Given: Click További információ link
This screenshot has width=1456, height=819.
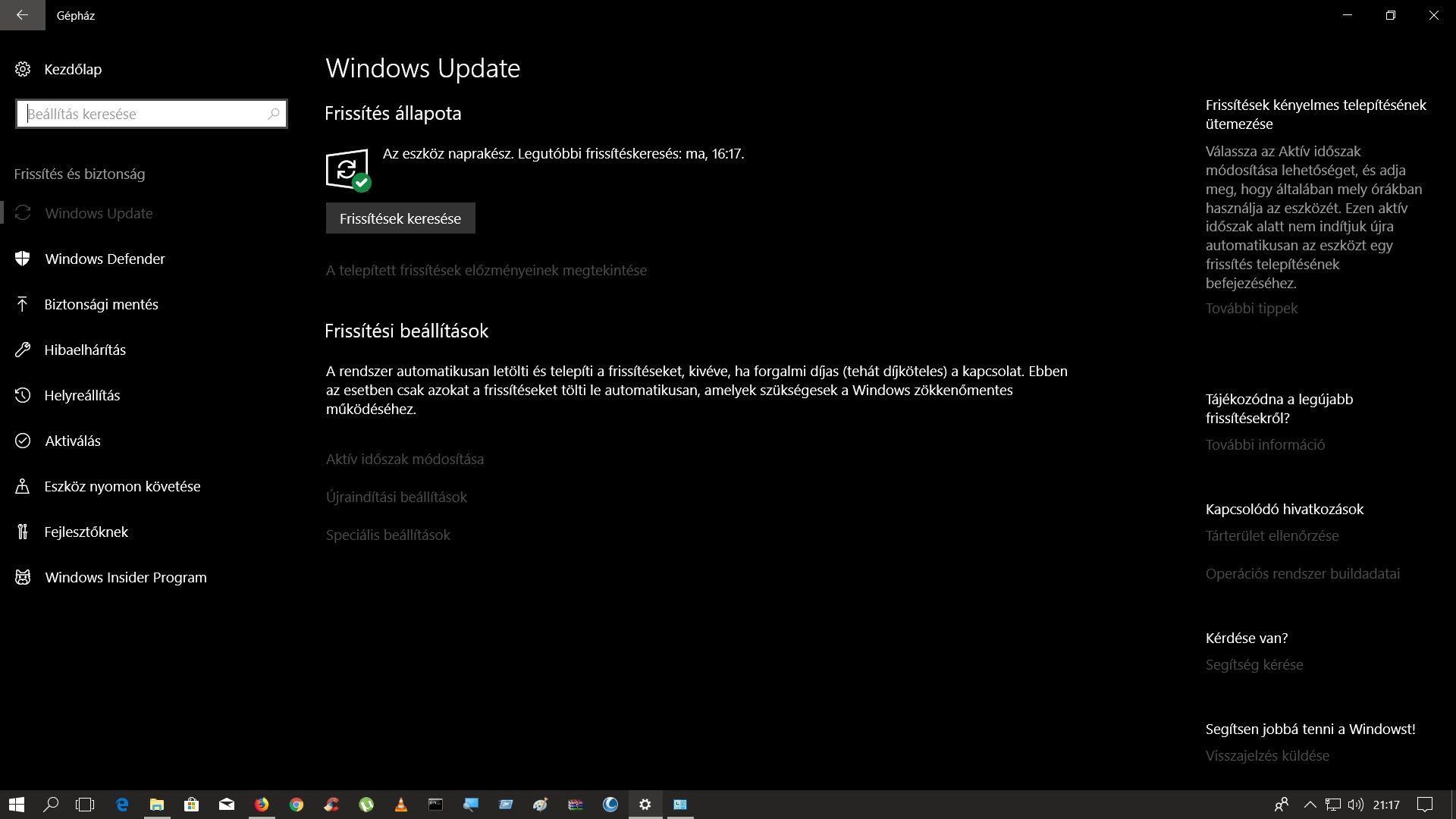Looking at the screenshot, I should coord(1265,444).
